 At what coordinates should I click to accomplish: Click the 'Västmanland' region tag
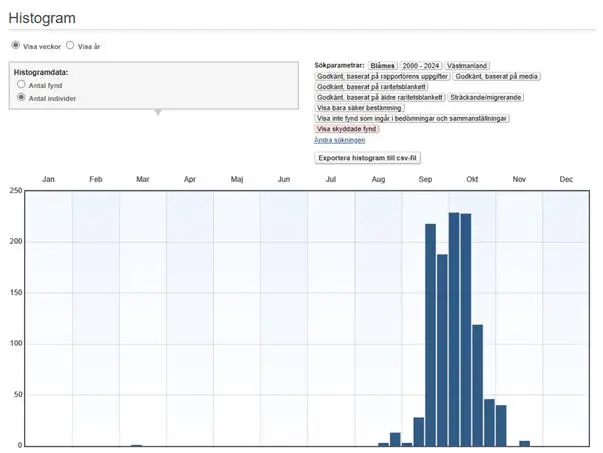[x=470, y=65]
